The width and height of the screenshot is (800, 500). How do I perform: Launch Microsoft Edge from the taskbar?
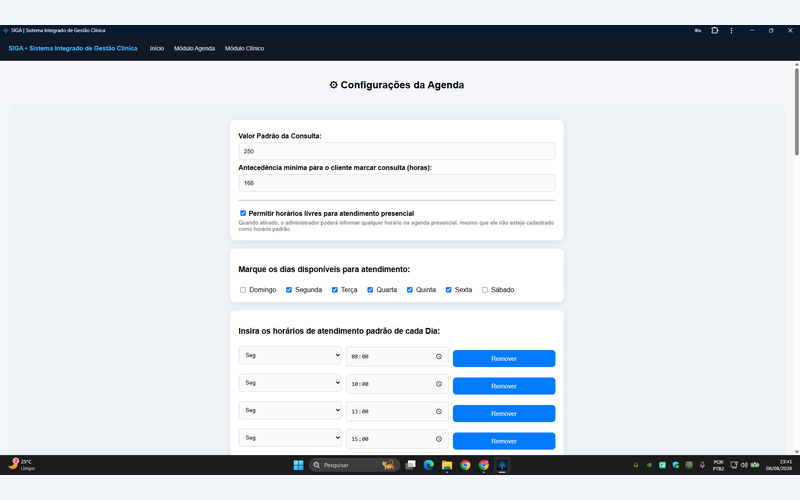pos(429,465)
